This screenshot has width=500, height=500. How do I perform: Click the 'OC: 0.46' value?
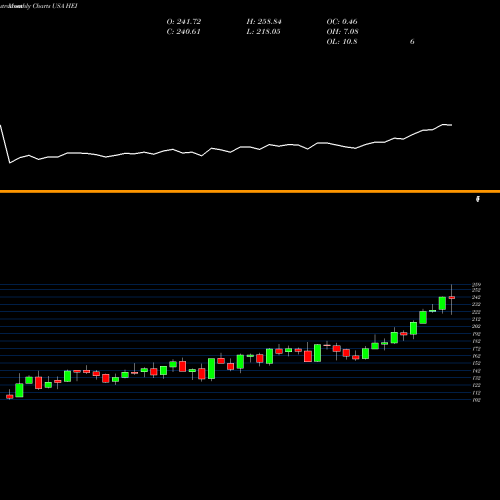pyautogui.click(x=342, y=22)
